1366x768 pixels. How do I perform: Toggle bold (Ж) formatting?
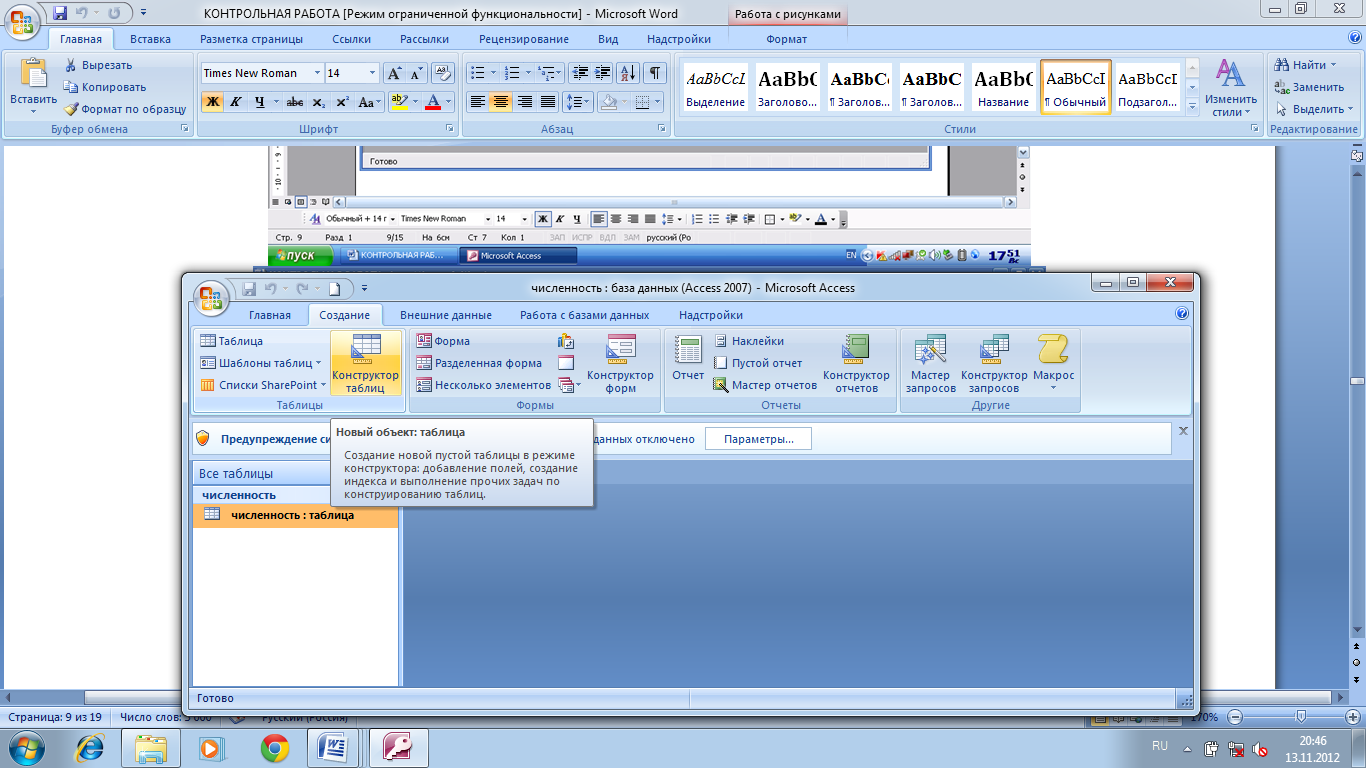tap(212, 102)
